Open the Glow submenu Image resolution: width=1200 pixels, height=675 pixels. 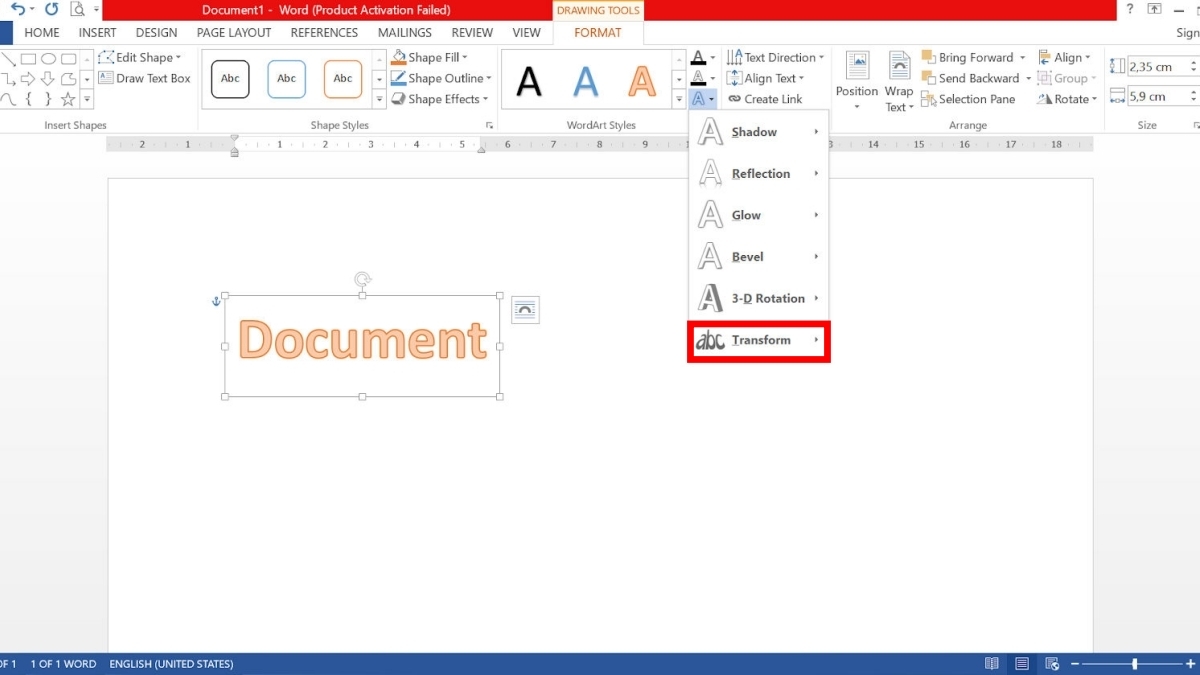[x=759, y=215]
